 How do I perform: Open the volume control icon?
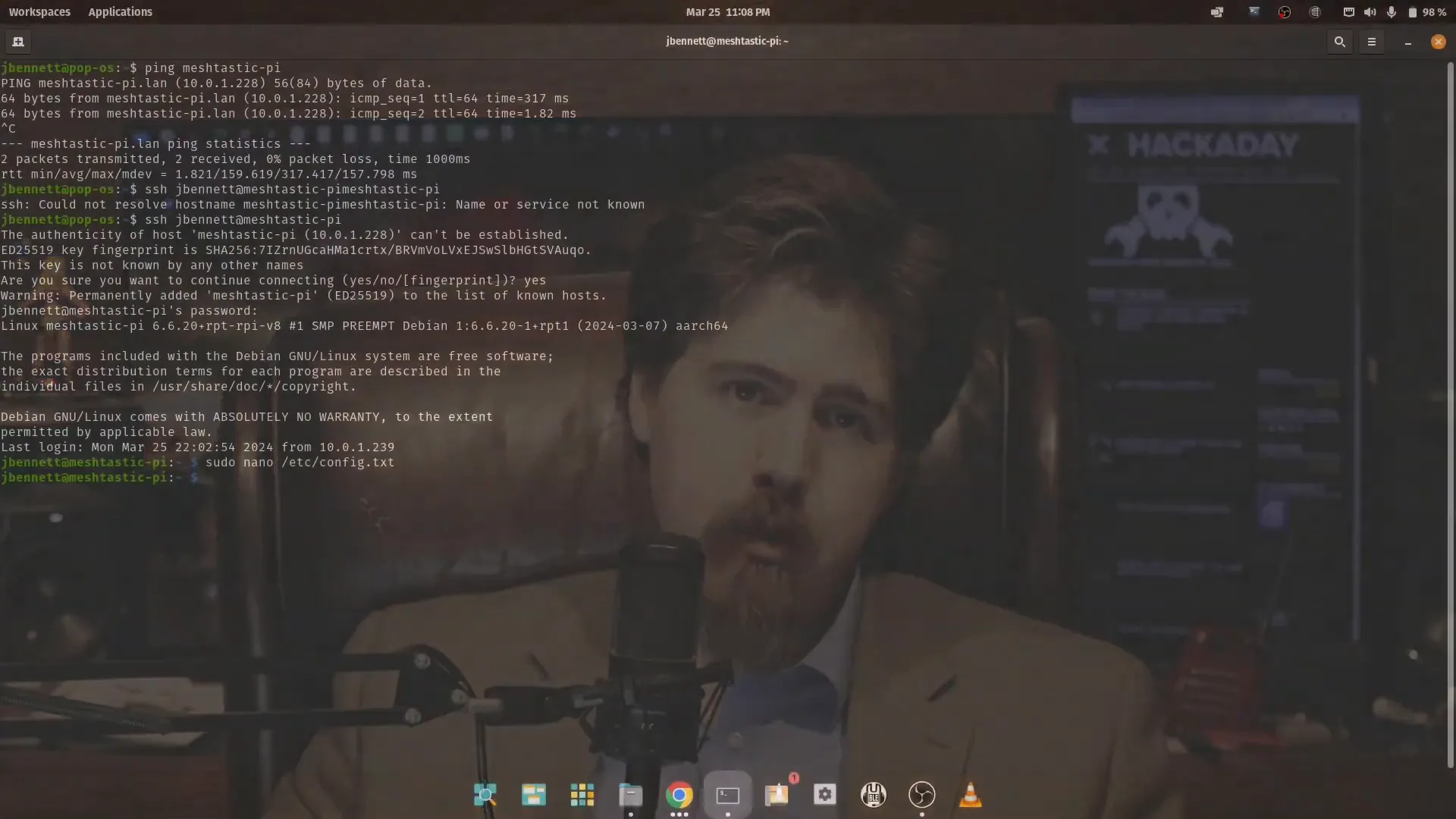(x=1370, y=12)
